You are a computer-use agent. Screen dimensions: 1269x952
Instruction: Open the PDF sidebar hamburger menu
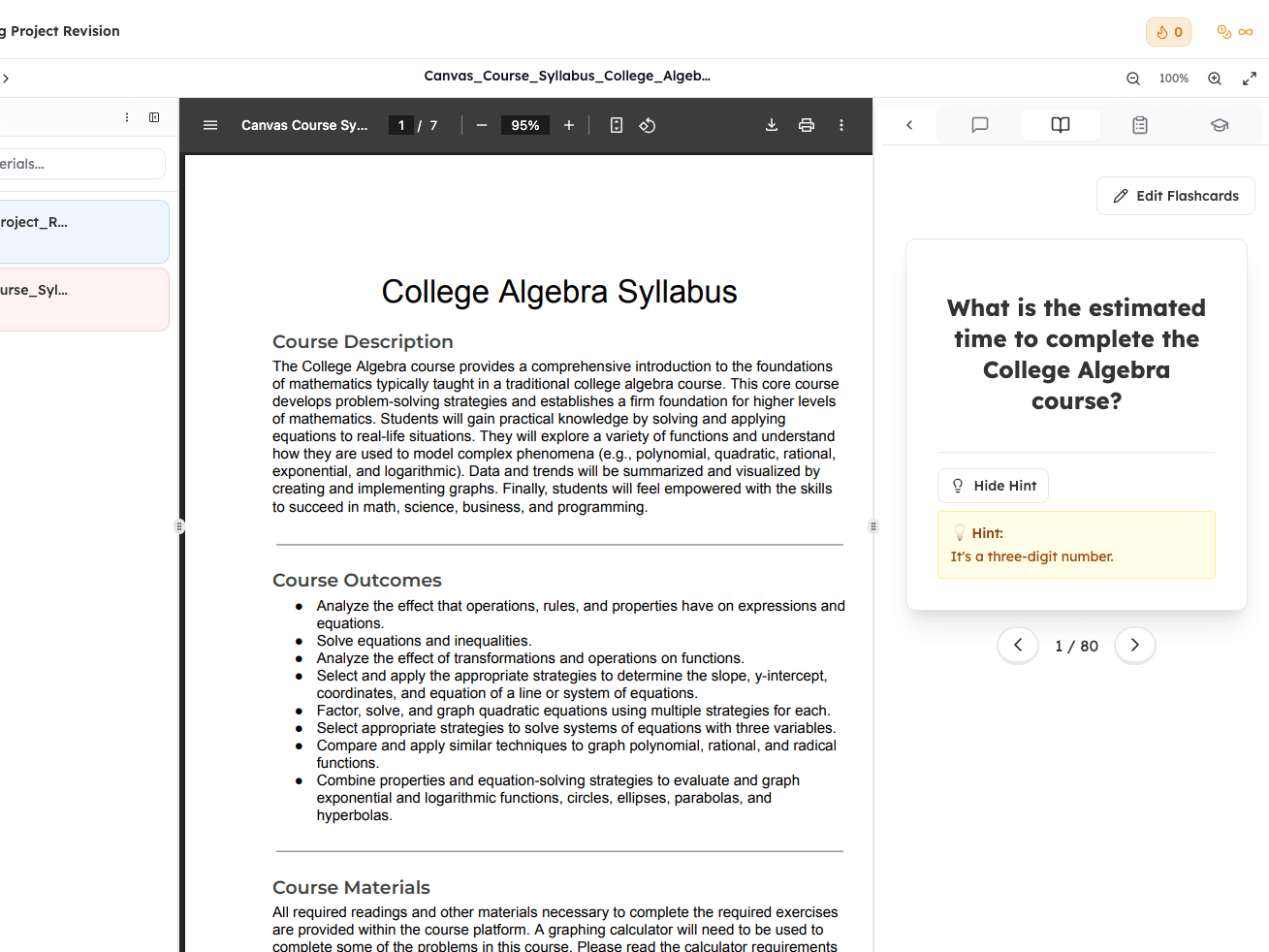(x=210, y=125)
